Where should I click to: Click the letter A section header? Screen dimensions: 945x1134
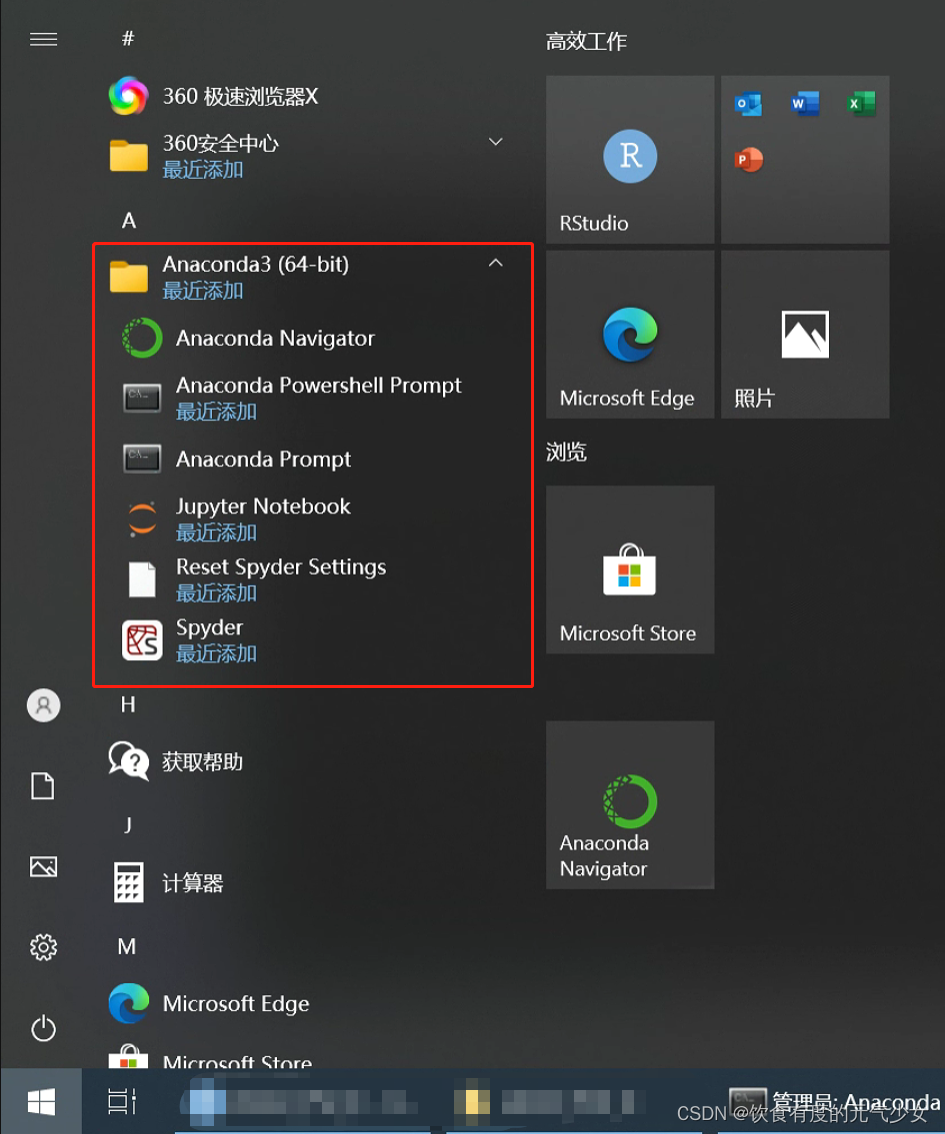click(x=129, y=221)
